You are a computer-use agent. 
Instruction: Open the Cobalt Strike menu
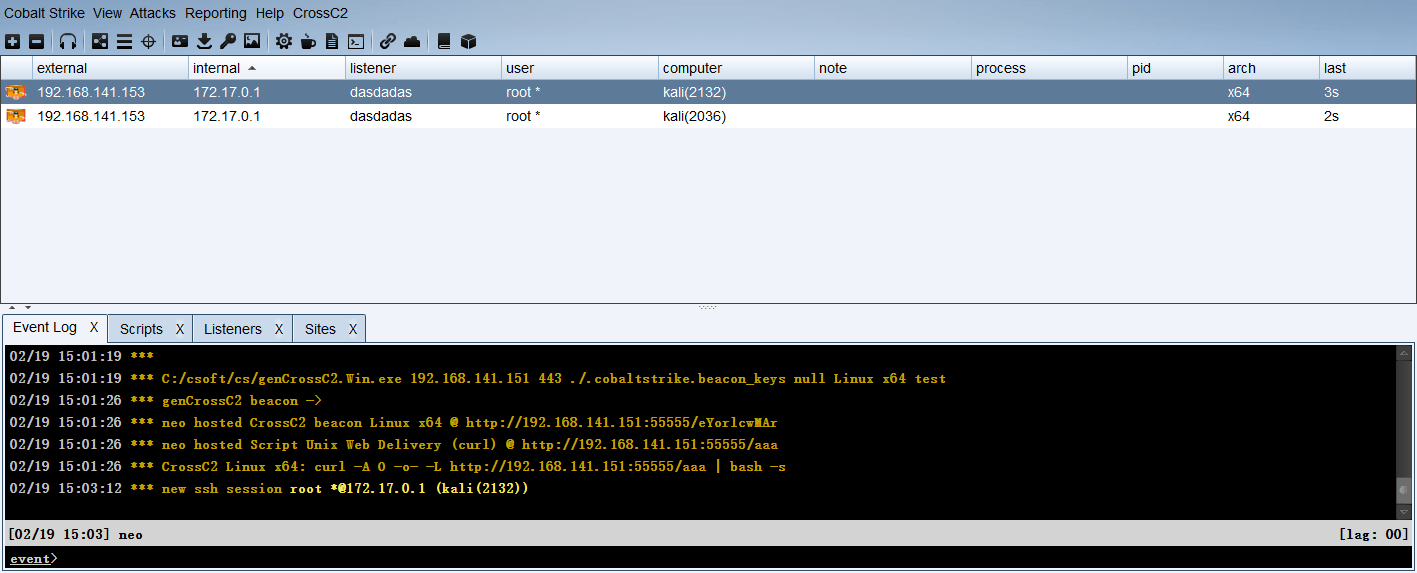(x=44, y=13)
